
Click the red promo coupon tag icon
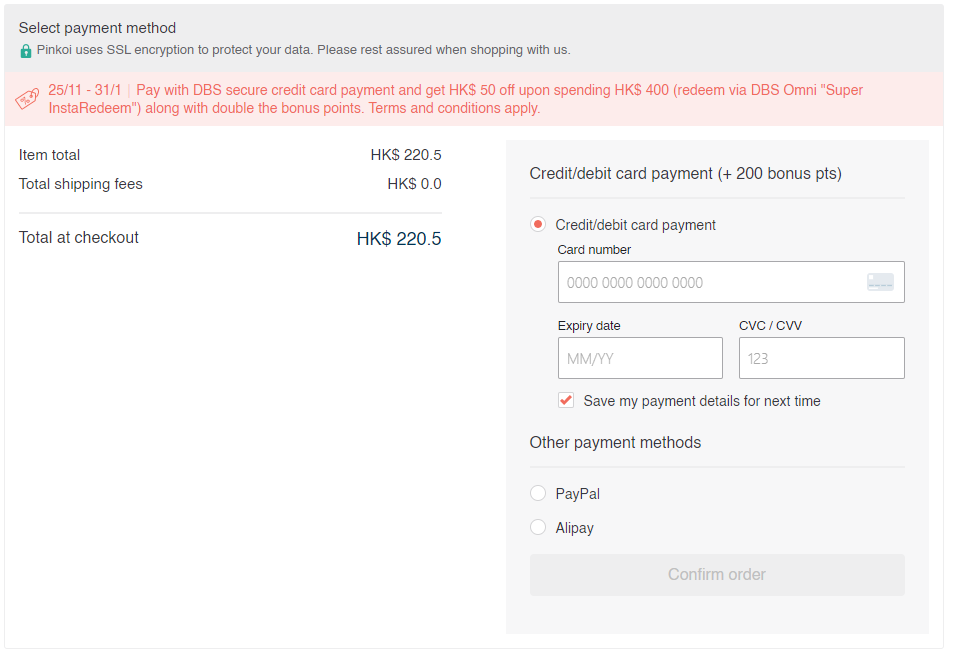pyautogui.click(x=27, y=99)
